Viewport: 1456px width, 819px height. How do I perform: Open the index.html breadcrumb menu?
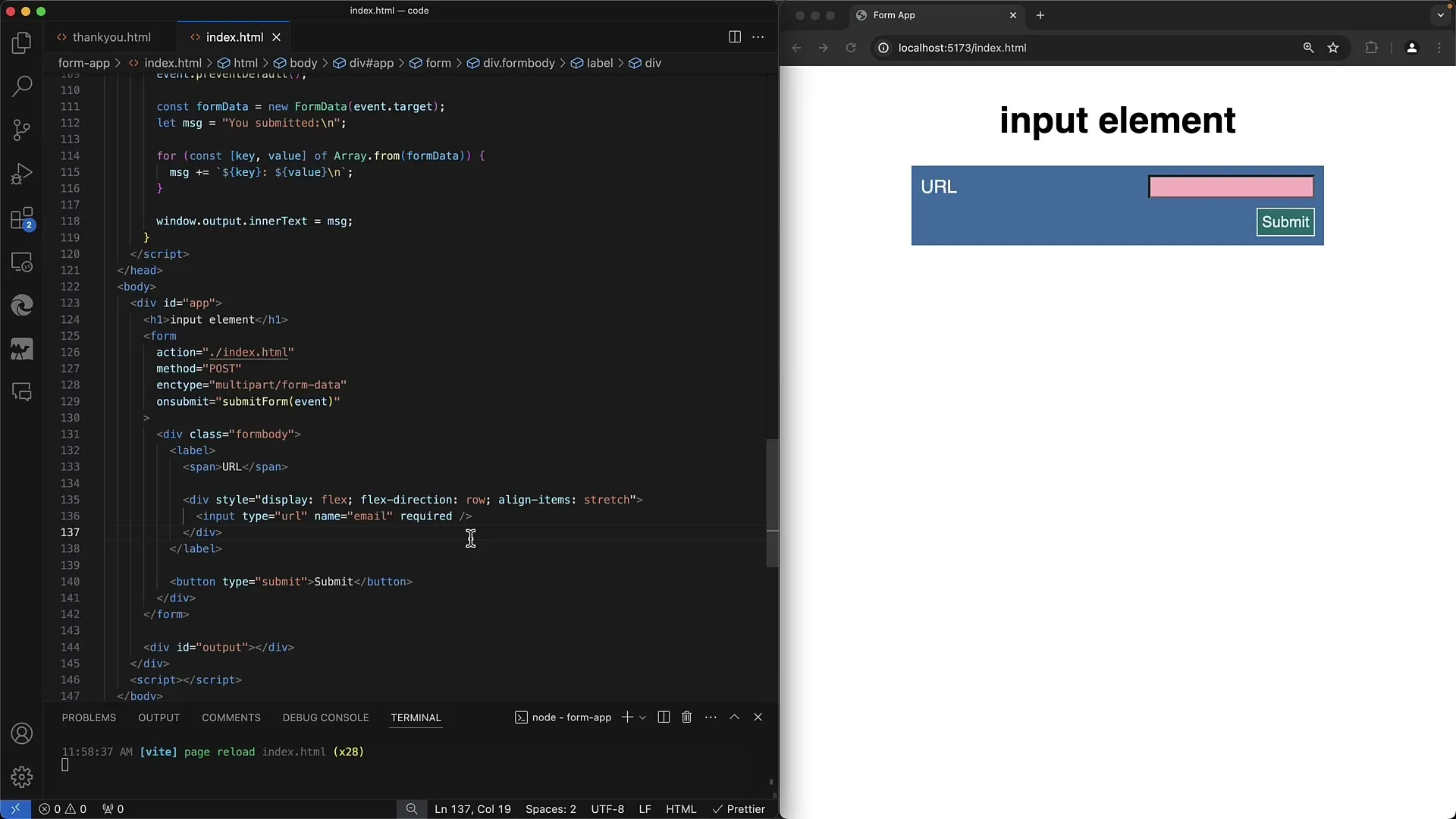click(173, 63)
